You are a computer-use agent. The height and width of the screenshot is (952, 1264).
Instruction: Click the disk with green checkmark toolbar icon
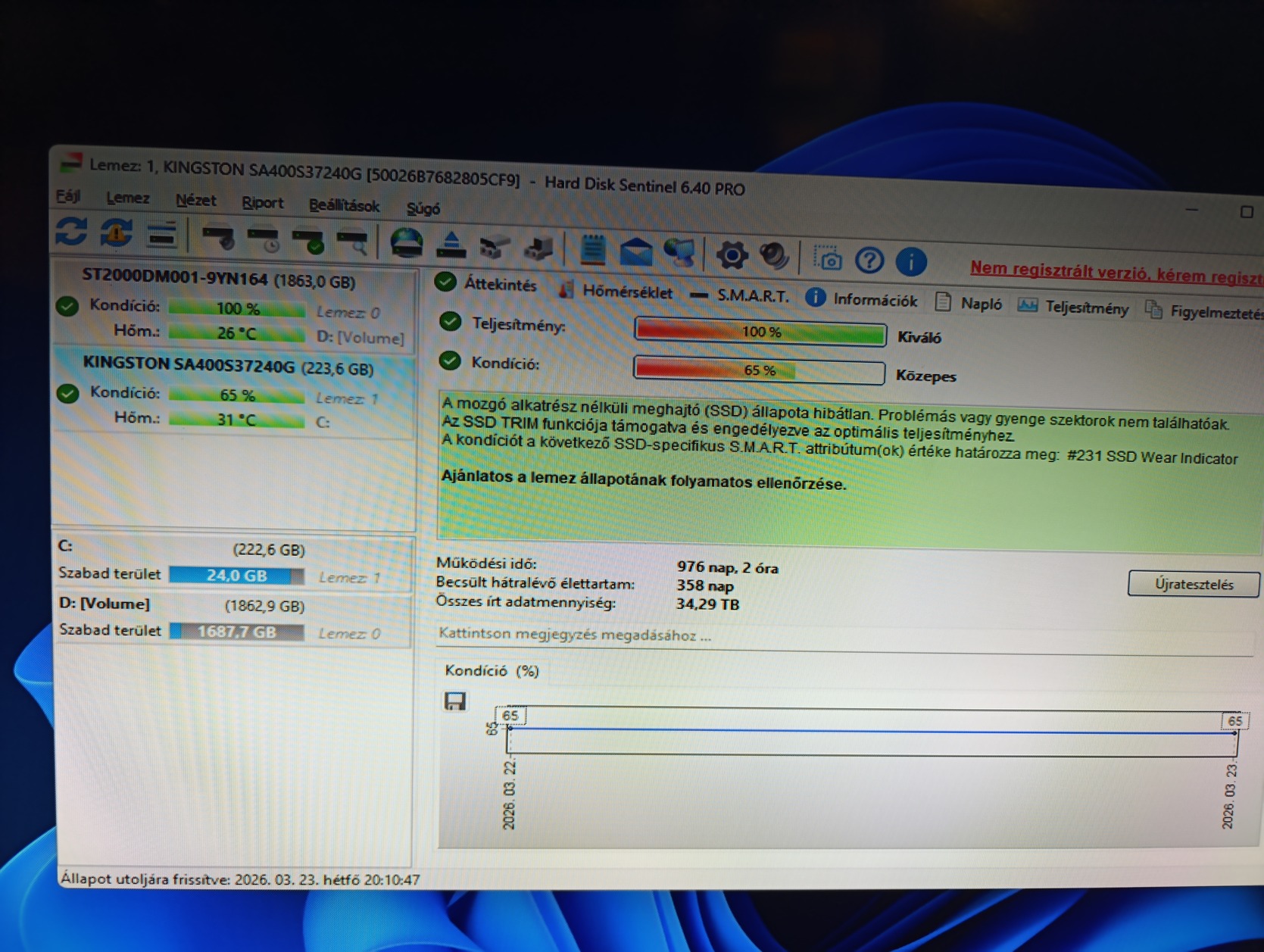click(x=308, y=242)
